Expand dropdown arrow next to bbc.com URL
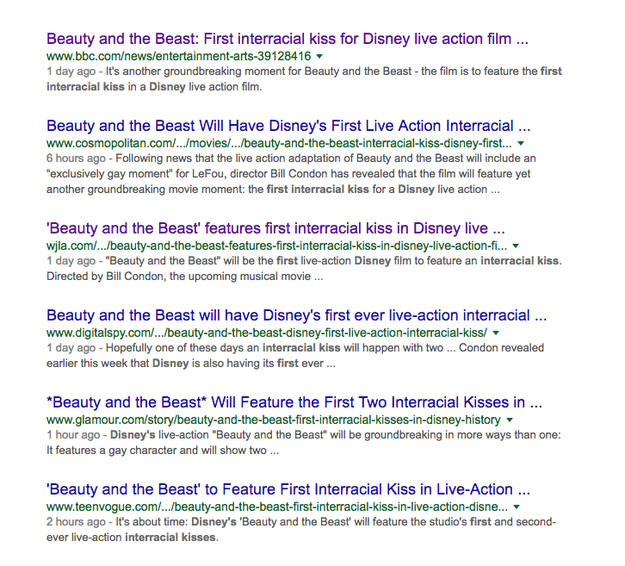The width and height of the screenshot is (625, 566). 319,56
